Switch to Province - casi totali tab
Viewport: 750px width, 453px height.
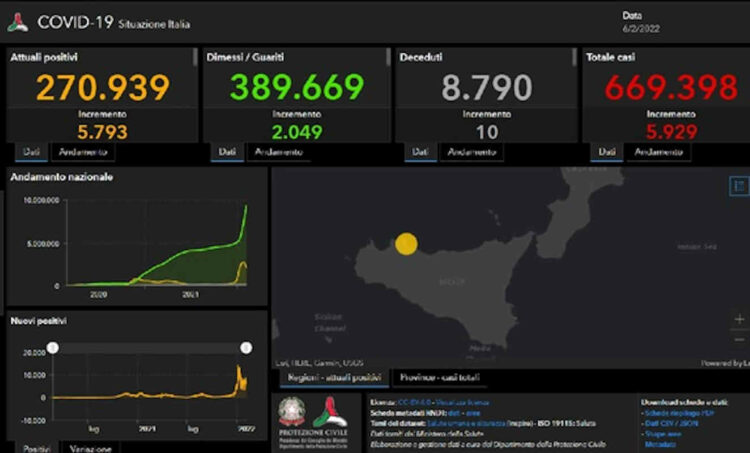click(441, 378)
